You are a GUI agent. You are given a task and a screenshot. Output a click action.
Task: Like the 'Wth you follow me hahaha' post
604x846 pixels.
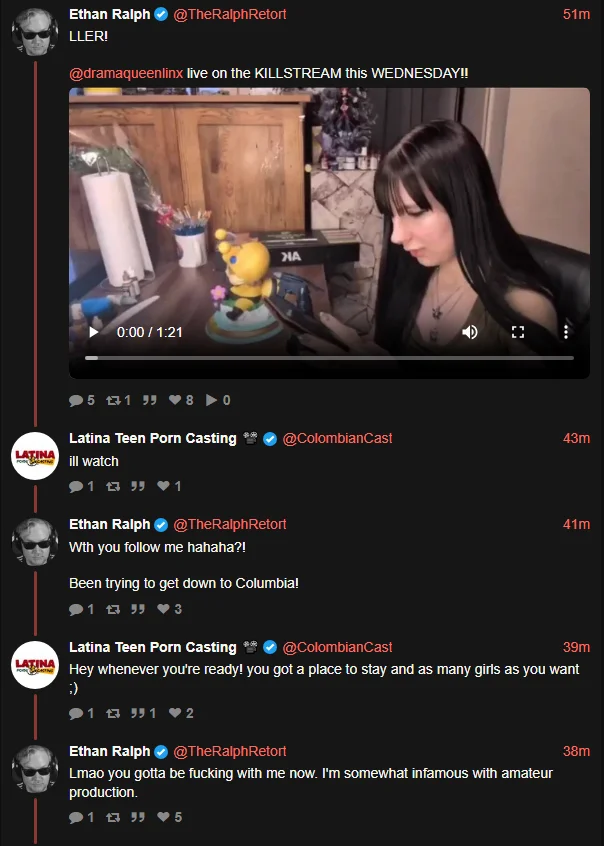pos(169,609)
